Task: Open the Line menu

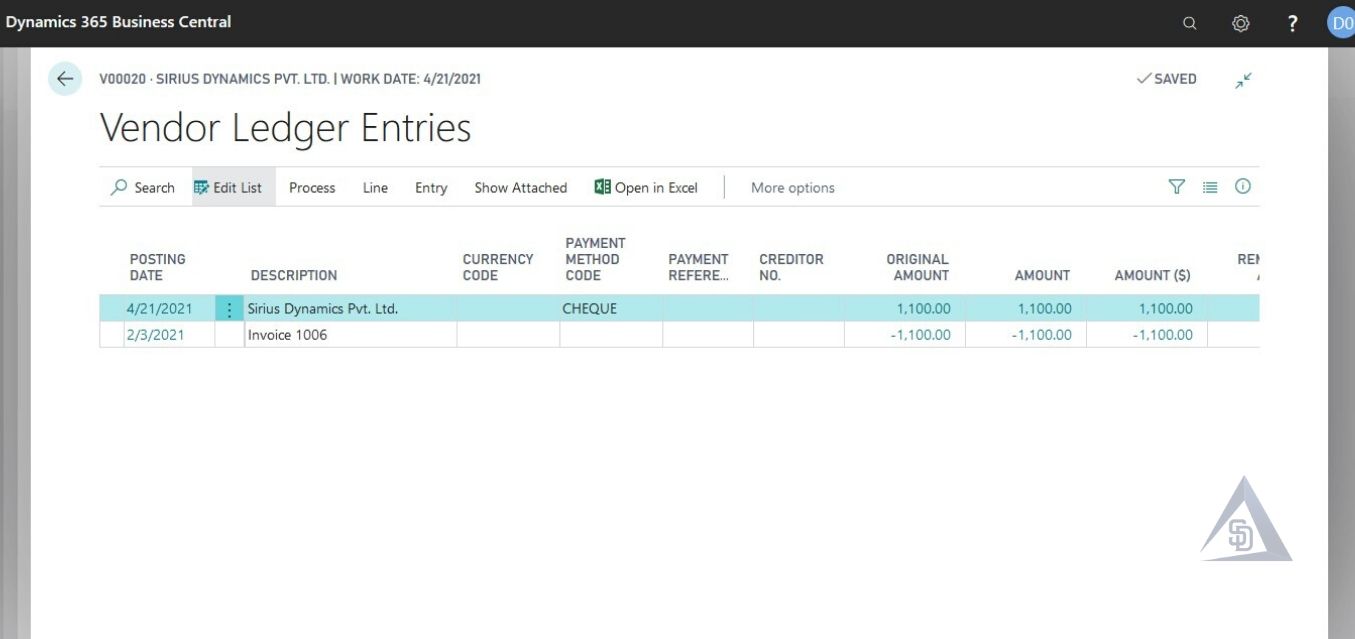Action: (x=374, y=187)
